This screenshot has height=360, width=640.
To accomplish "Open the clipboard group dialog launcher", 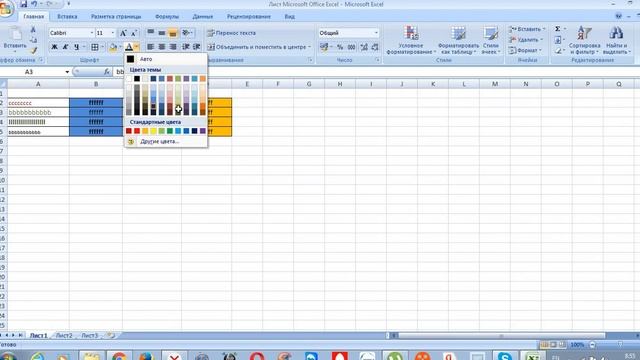I will (41, 60).
